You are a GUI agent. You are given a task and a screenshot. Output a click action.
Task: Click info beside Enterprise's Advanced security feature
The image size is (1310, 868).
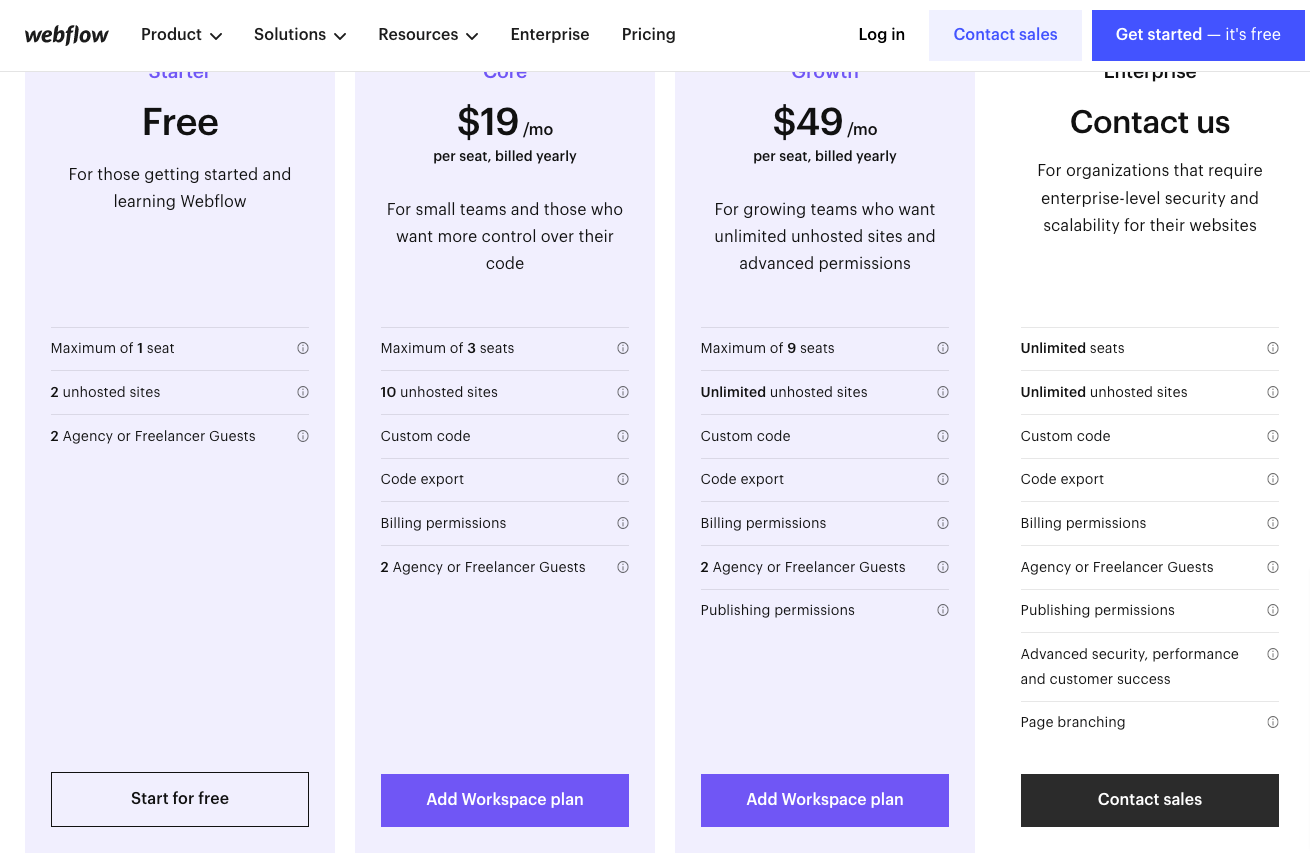pyautogui.click(x=1273, y=654)
